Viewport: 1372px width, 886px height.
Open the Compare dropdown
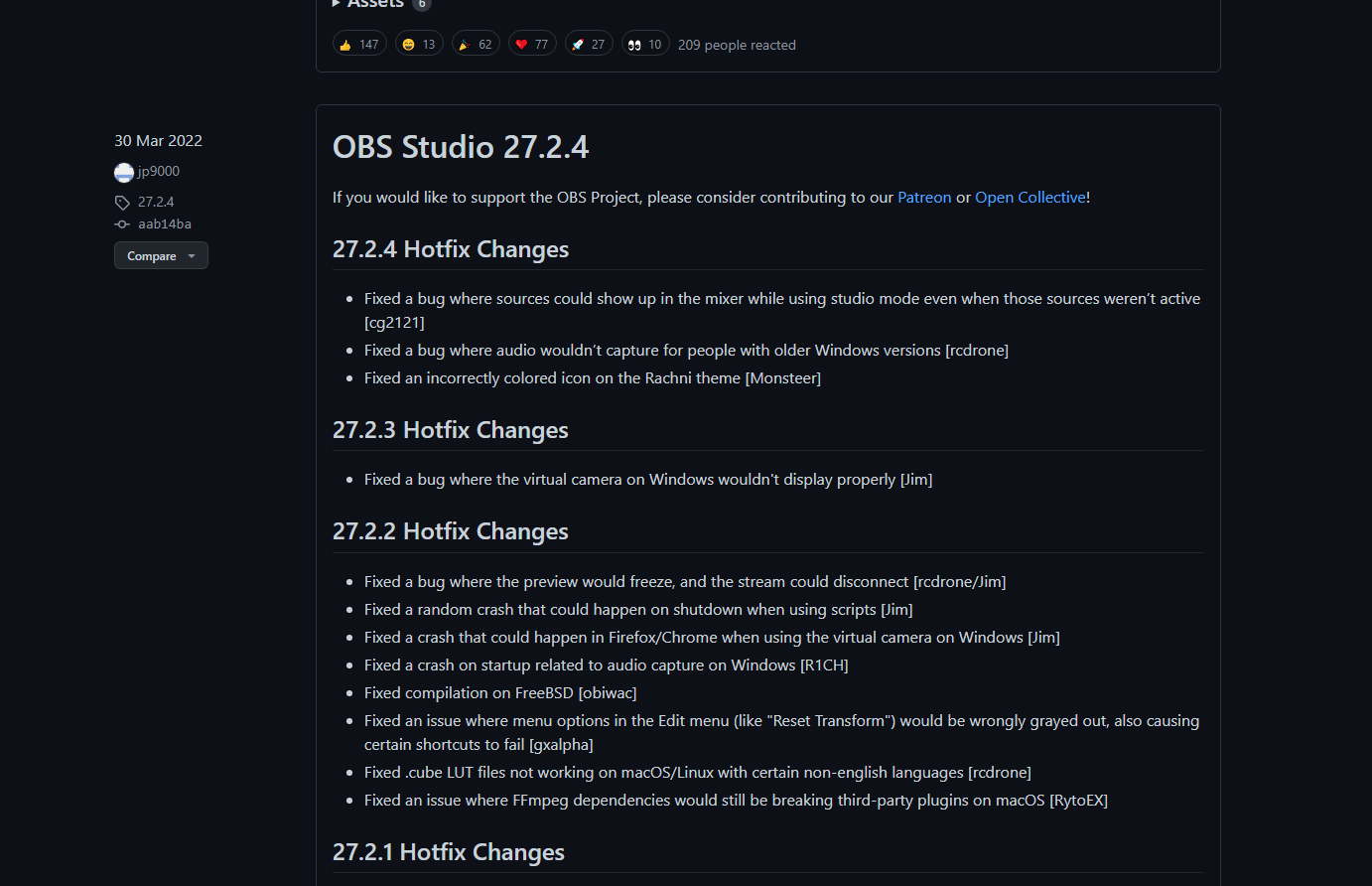[x=161, y=255]
